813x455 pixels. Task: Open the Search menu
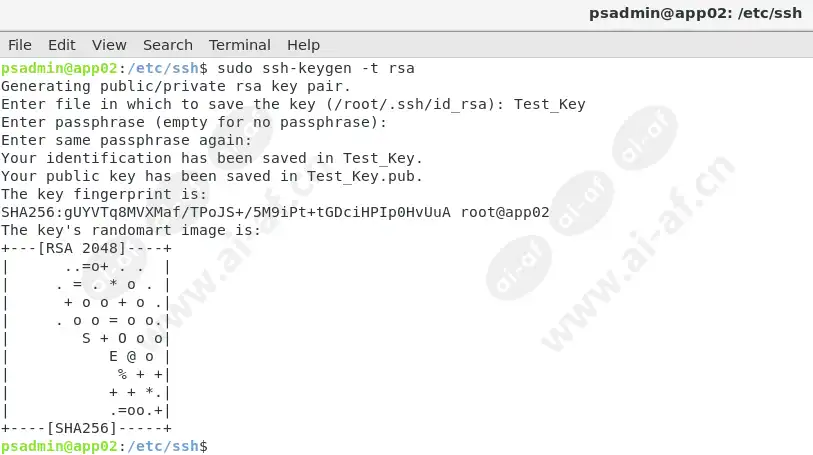(167, 45)
